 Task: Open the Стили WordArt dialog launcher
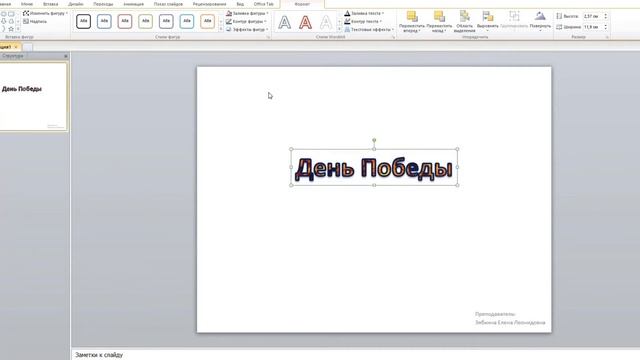click(393, 37)
